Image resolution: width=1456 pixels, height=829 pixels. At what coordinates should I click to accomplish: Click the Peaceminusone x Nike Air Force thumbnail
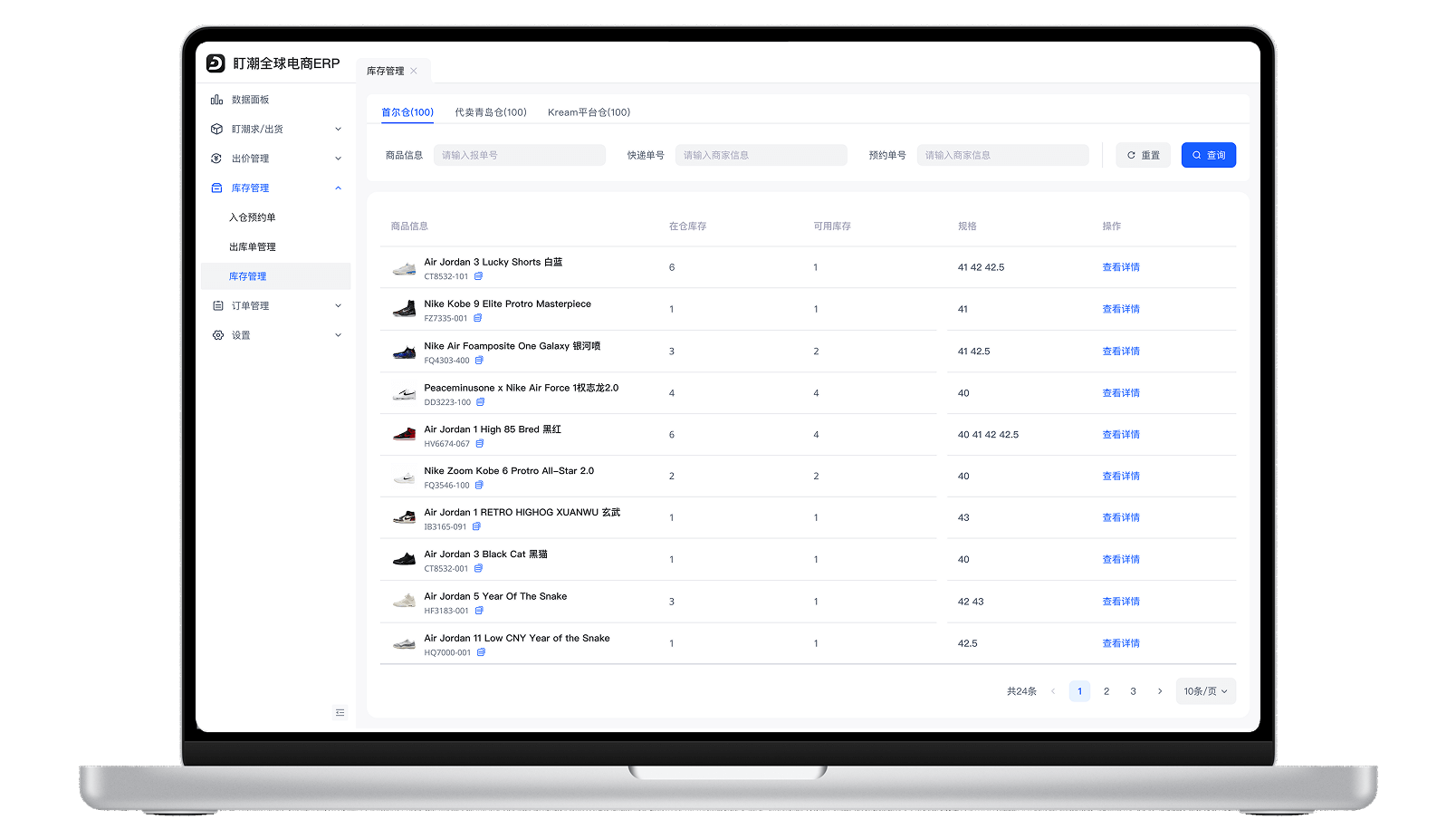pyautogui.click(x=404, y=393)
